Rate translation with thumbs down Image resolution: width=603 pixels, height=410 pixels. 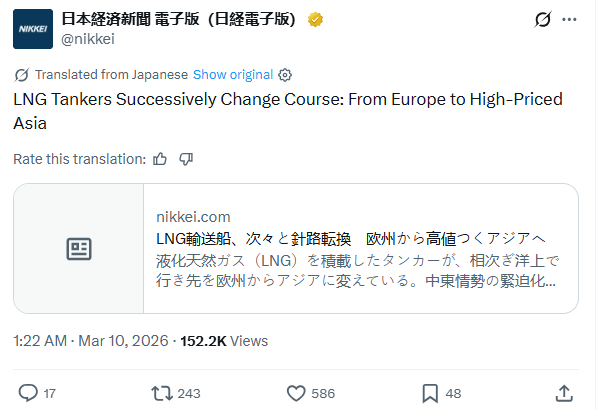click(185, 158)
